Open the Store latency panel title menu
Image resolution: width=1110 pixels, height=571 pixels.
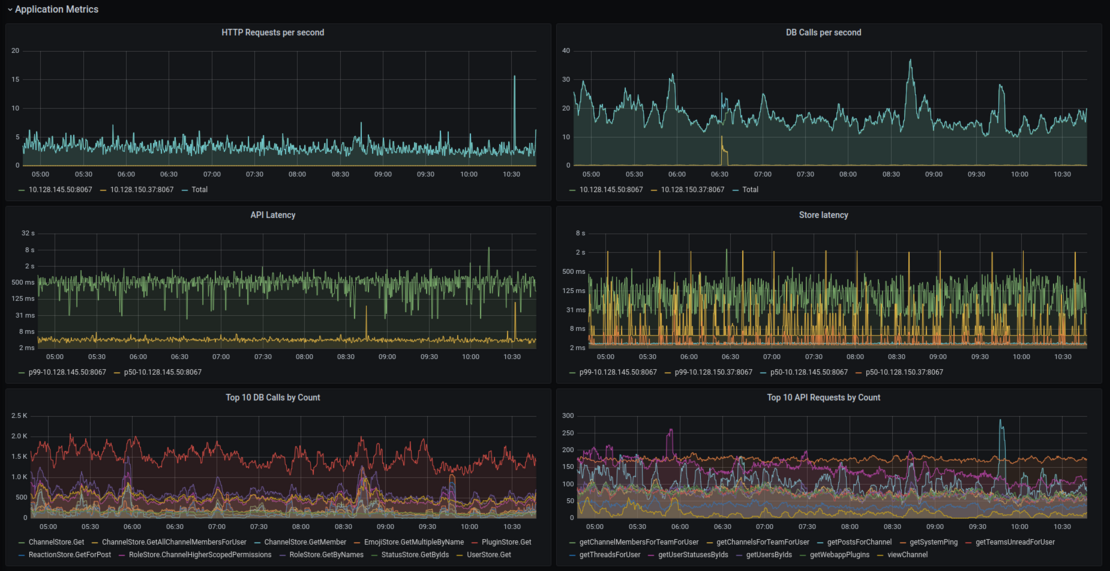[823, 215]
